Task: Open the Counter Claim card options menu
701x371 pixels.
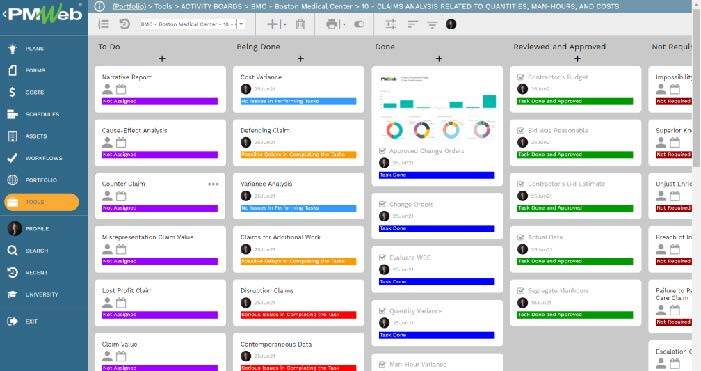Action: [x=213, y=184]
